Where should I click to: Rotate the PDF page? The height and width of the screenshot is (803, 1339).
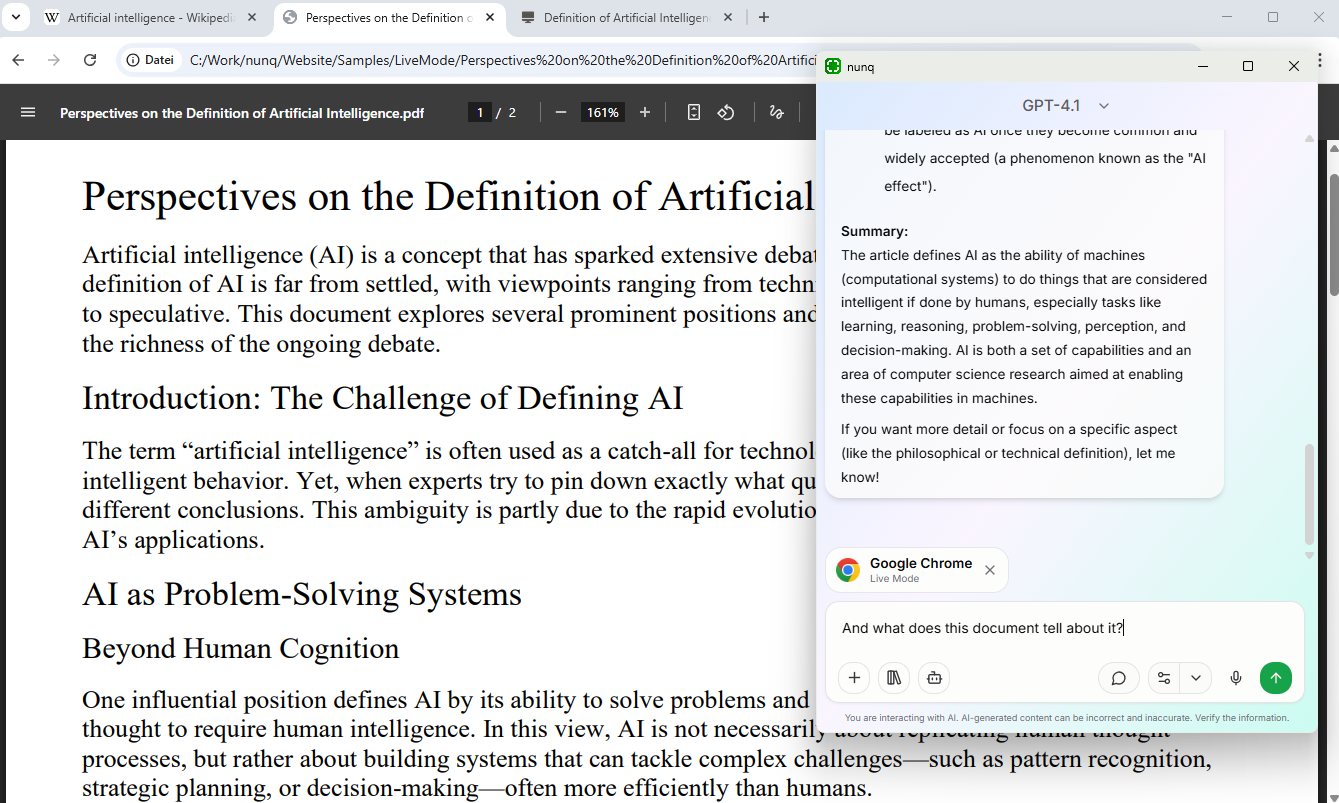(x=726, y=112)
